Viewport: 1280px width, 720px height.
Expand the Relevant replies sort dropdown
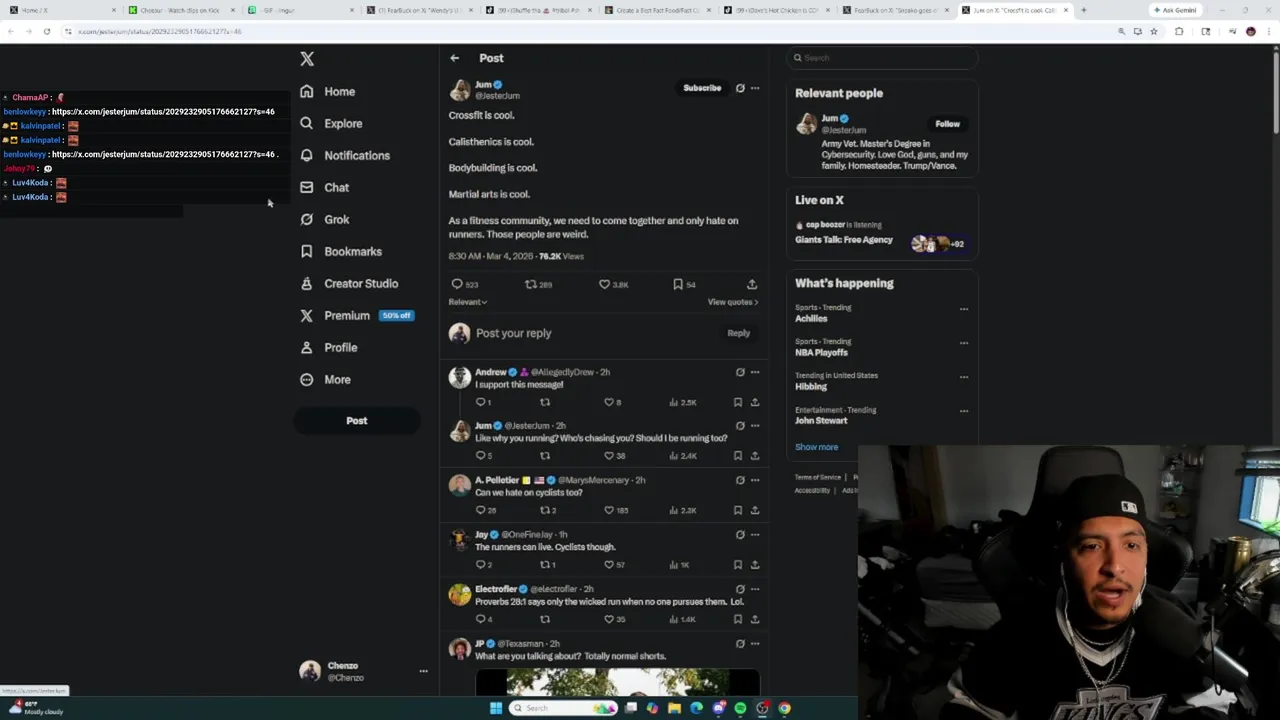coord(468,302)
